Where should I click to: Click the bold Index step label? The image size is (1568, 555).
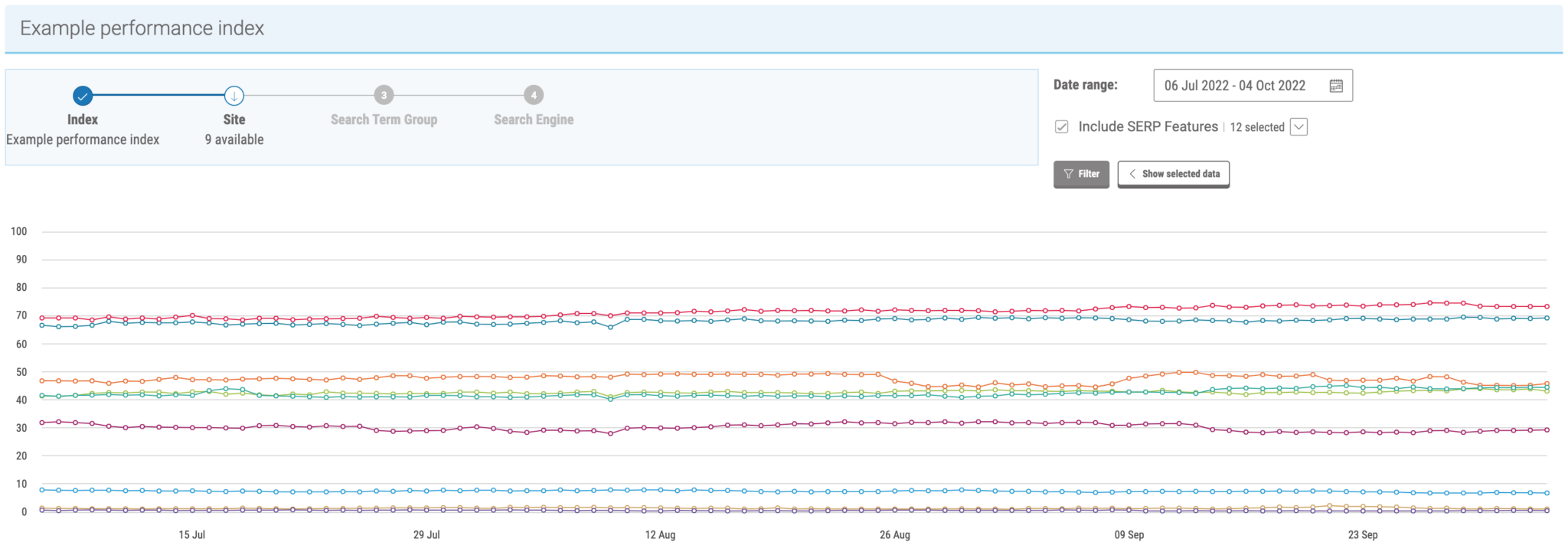pyautogui.click(x=83, y=119)
